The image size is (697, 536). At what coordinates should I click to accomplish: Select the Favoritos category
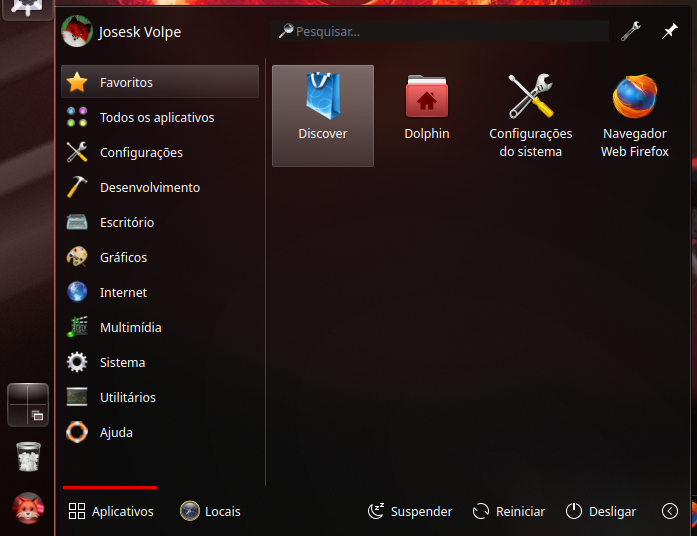coord(160,82)
